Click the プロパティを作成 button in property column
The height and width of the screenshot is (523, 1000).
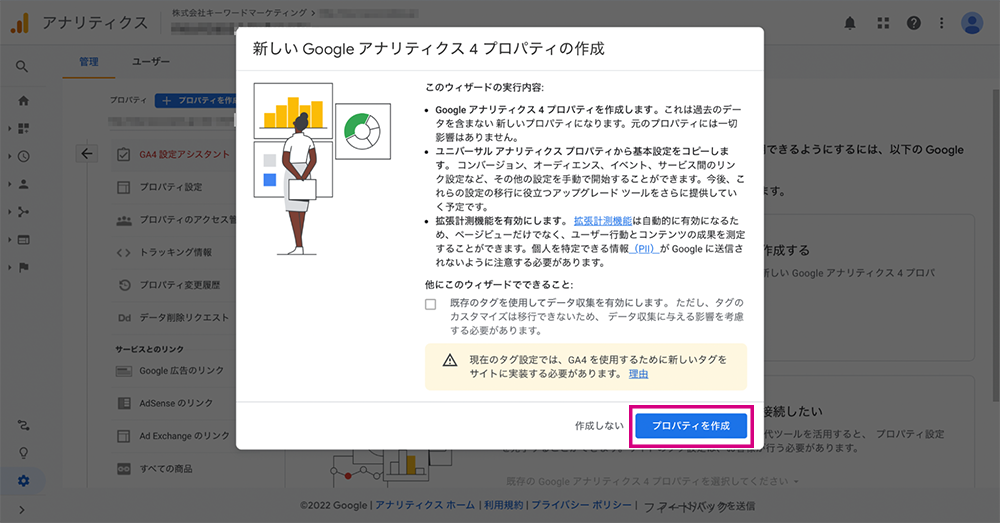point(196,100)
